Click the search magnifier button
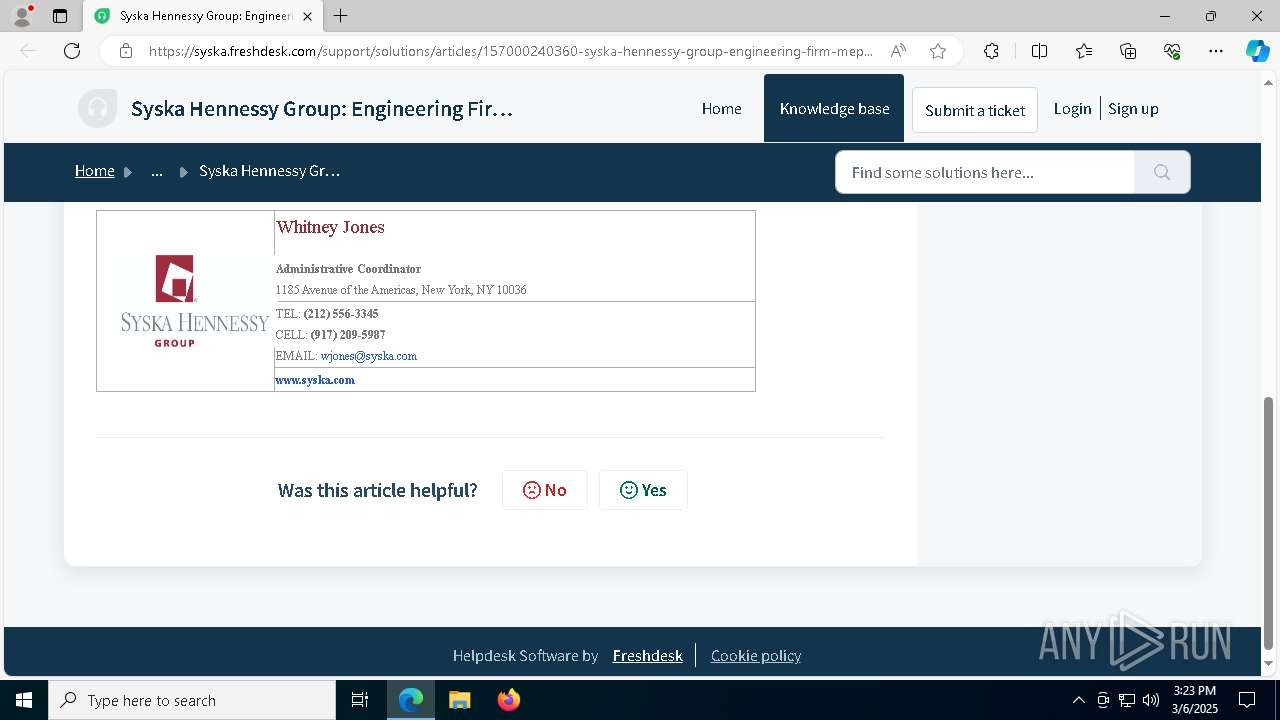Image resolution: width=1280 pixels, height=720 pixels. [1162, 172]
